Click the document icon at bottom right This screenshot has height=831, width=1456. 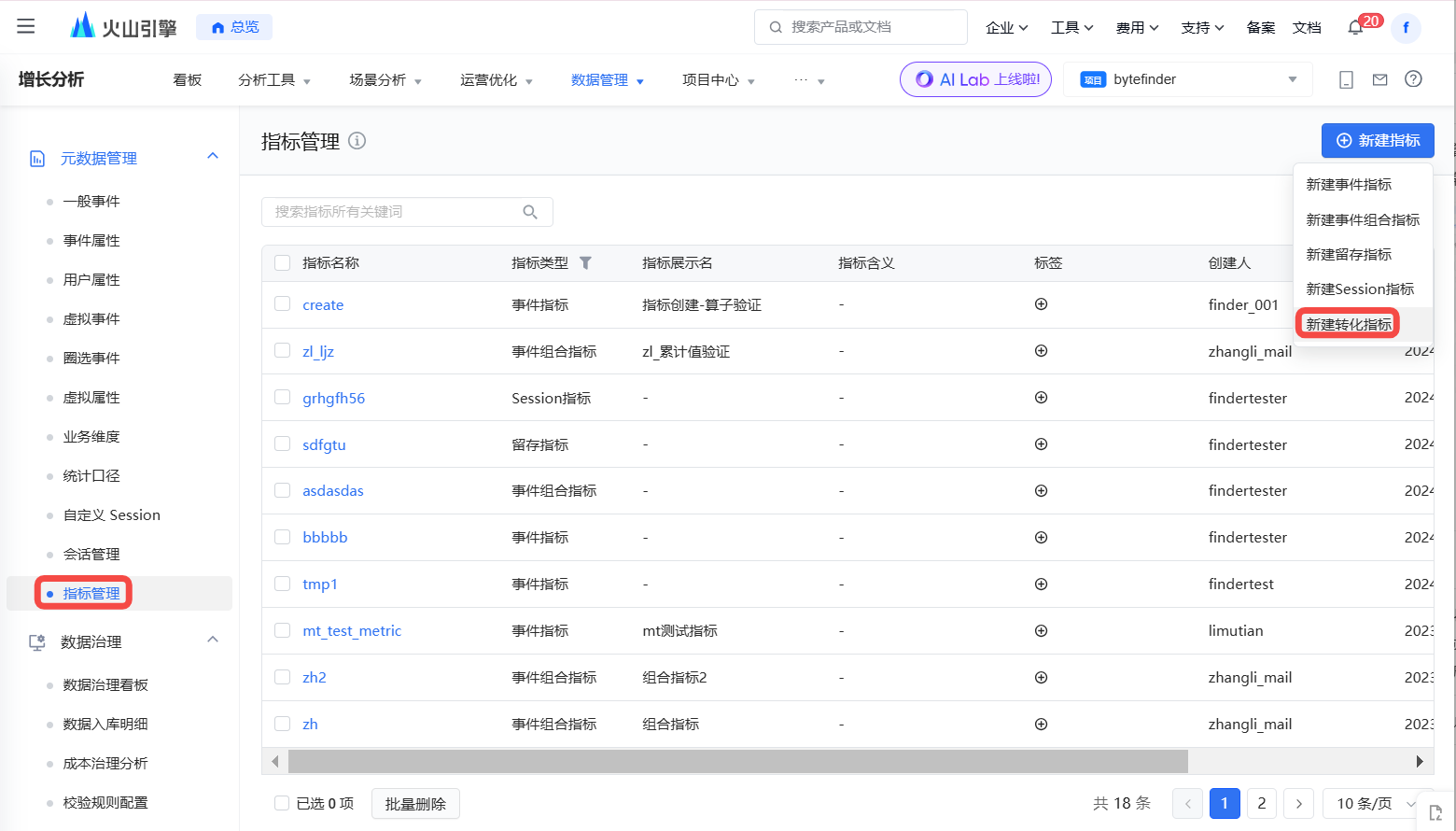1435,813
